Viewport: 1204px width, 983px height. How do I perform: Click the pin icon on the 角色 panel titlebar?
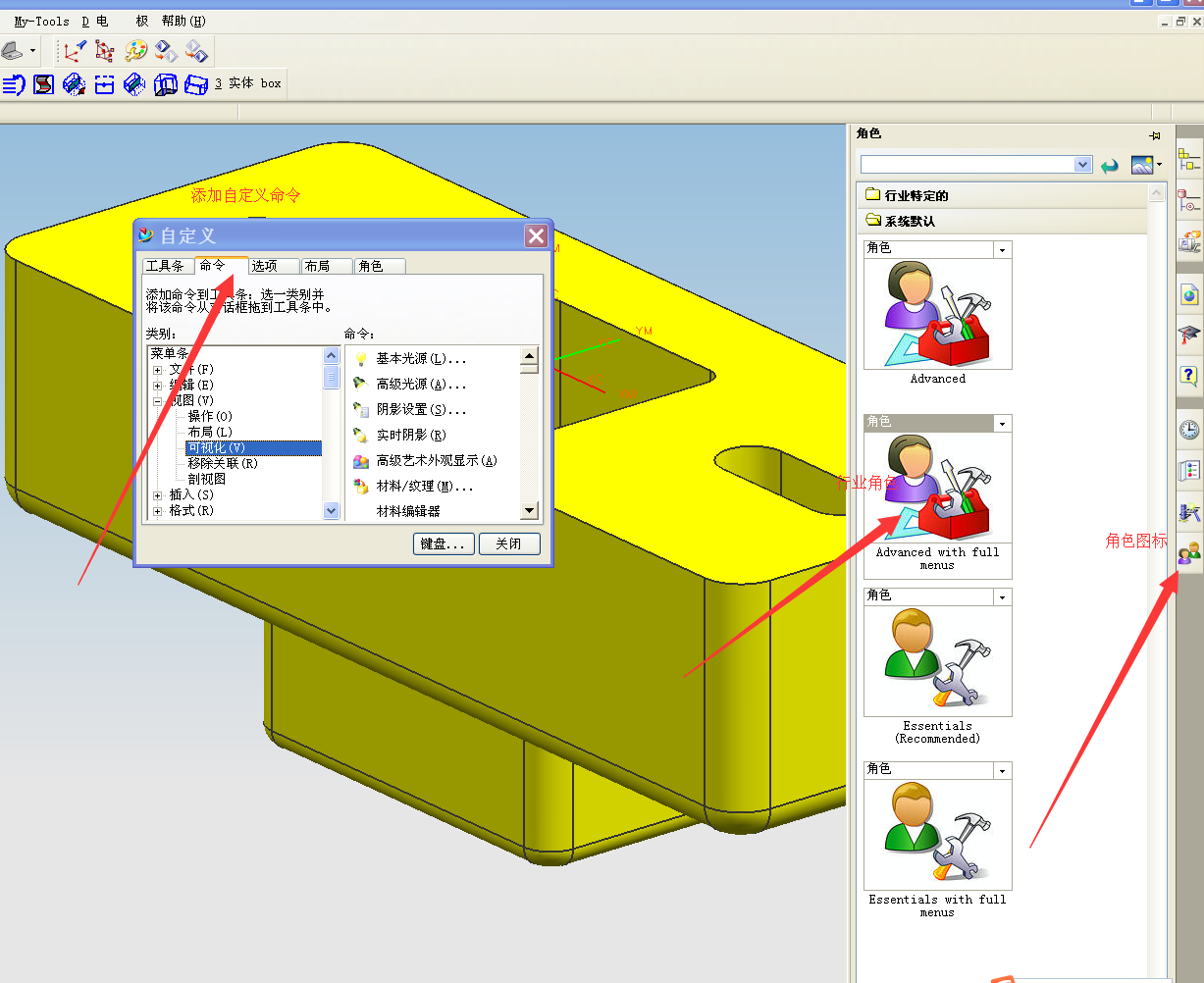[x=1155, y=135]
